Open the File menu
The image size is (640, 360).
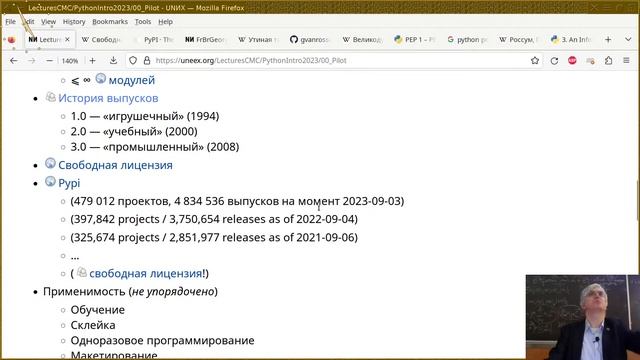click(x=10, y=22)
